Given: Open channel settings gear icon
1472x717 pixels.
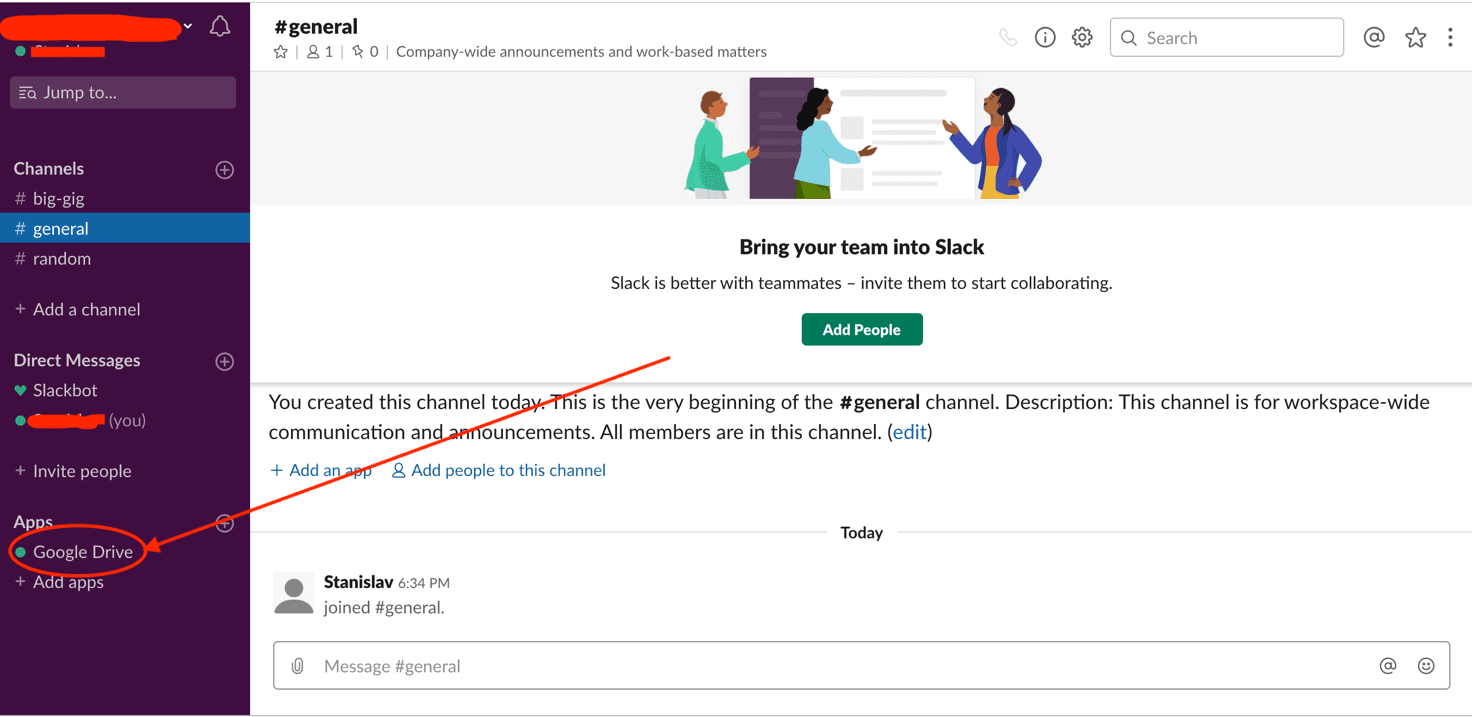Looking at the screenshot, I should coord(1082,38).
